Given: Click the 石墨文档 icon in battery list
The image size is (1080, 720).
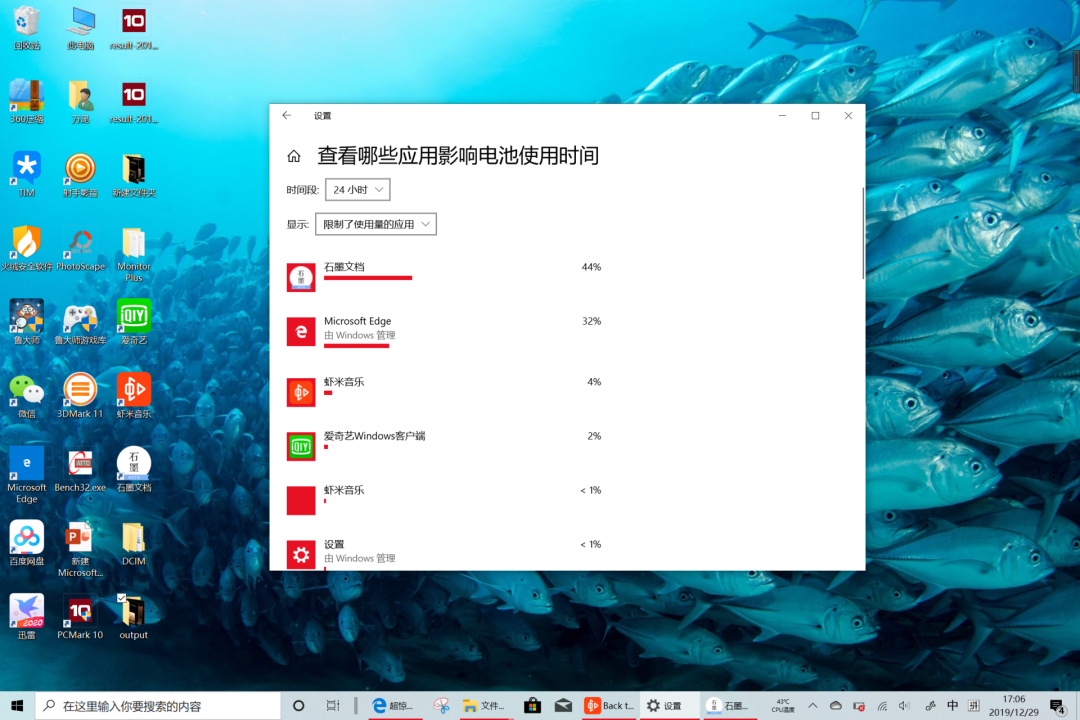Looking at the screenshot, I should 301,277.
